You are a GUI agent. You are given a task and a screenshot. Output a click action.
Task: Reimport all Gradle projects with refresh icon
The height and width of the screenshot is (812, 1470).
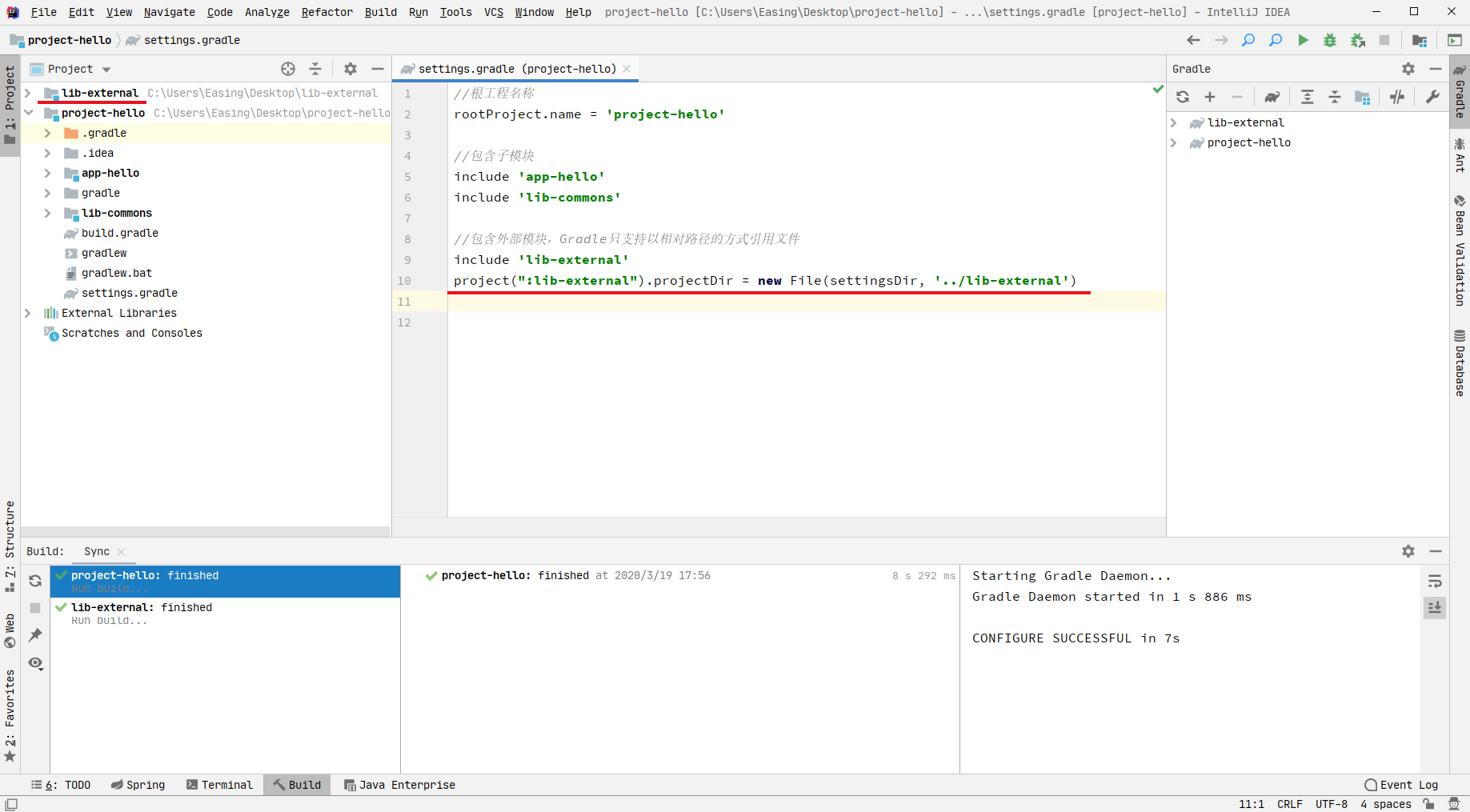(1183, 97)
